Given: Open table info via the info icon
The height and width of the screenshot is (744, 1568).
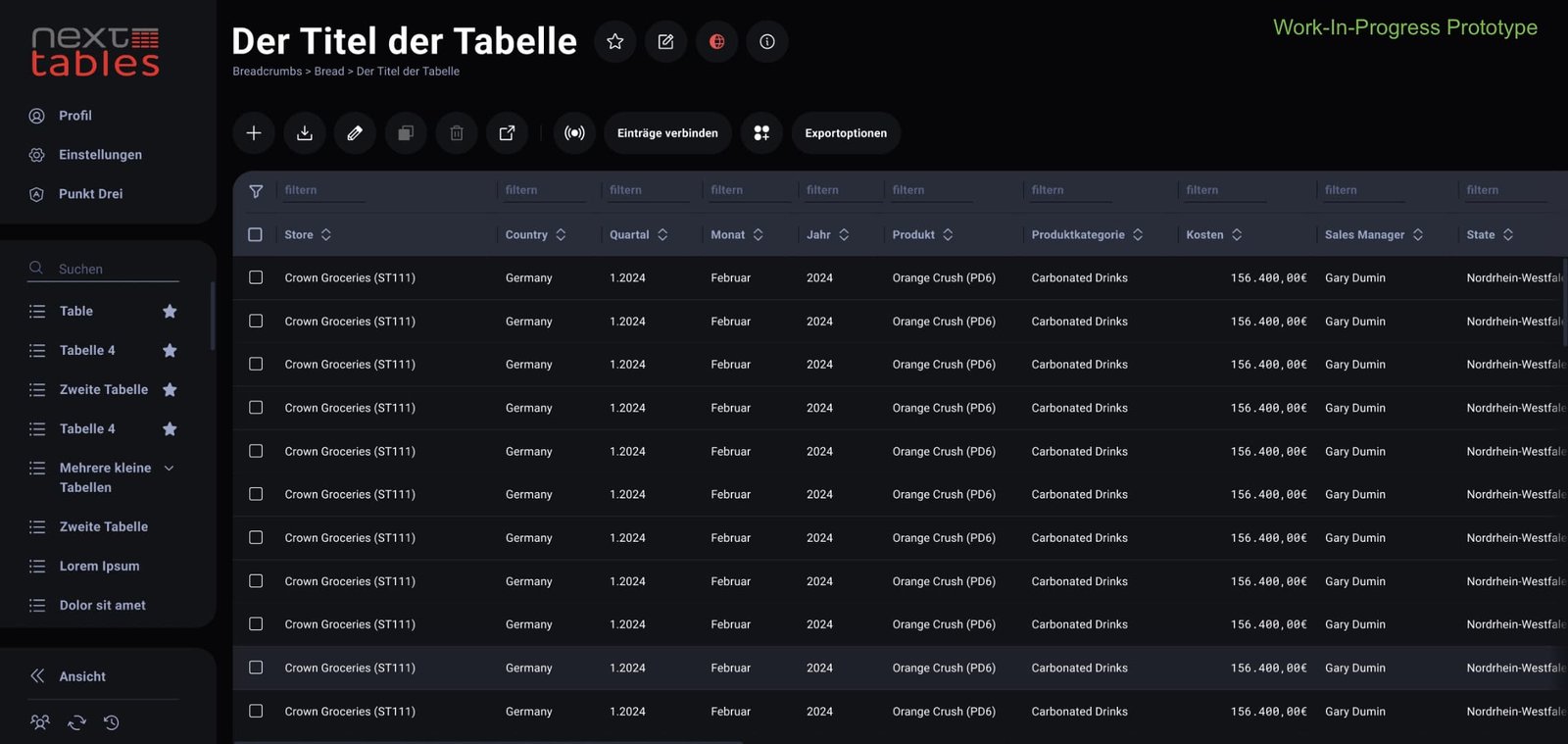Looking at the screenshot, I should pos(767,42).
